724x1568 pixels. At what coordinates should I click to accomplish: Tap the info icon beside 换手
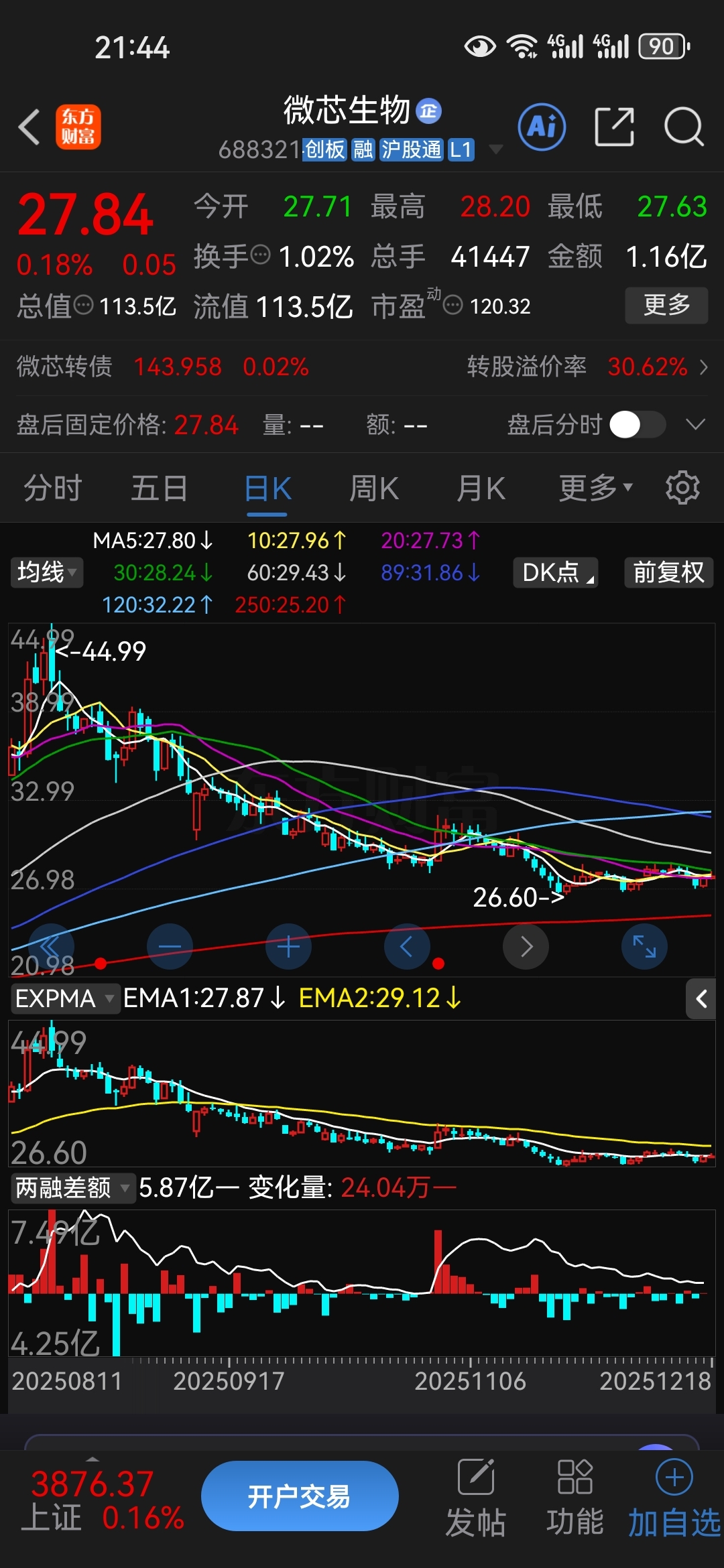[260, 255]
